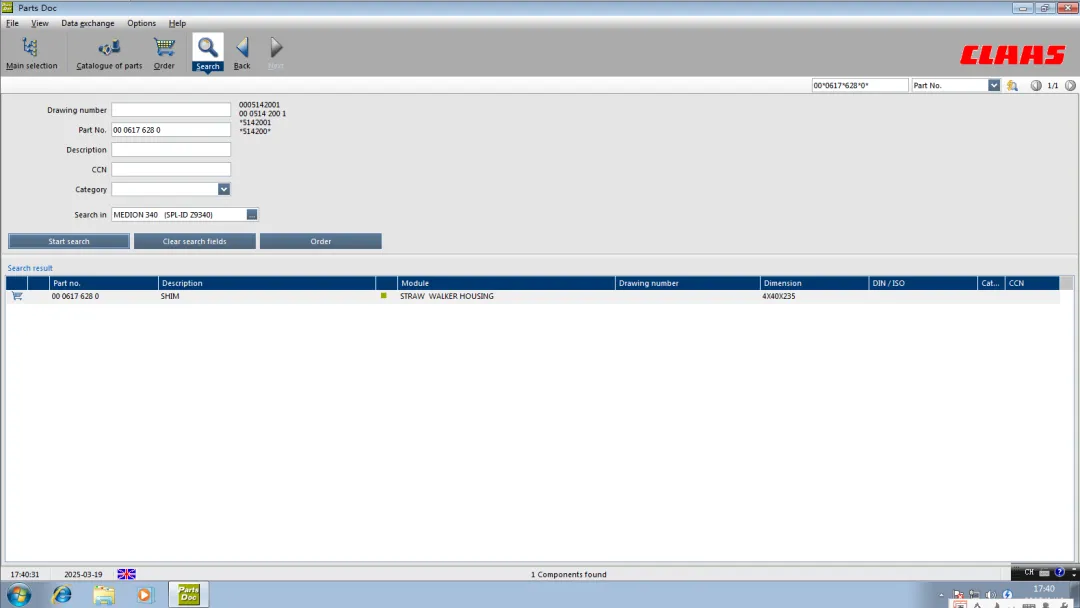Open Windows Media Player taskbar icon
The width and height of the screenshot is (1080, 608).
[145, 594]
